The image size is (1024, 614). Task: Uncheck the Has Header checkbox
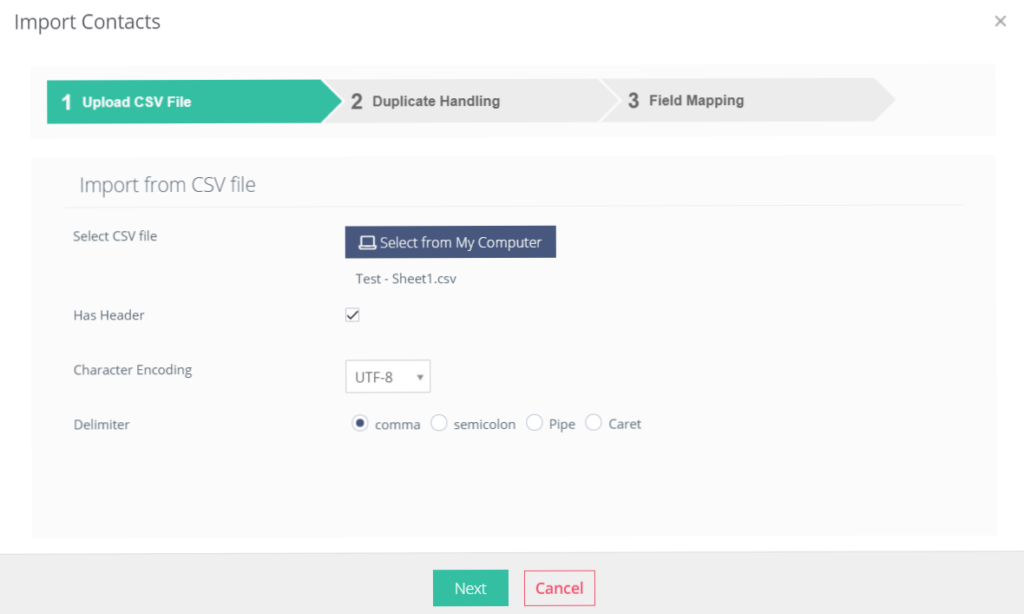pyautogui.click(x=352, y=315)
